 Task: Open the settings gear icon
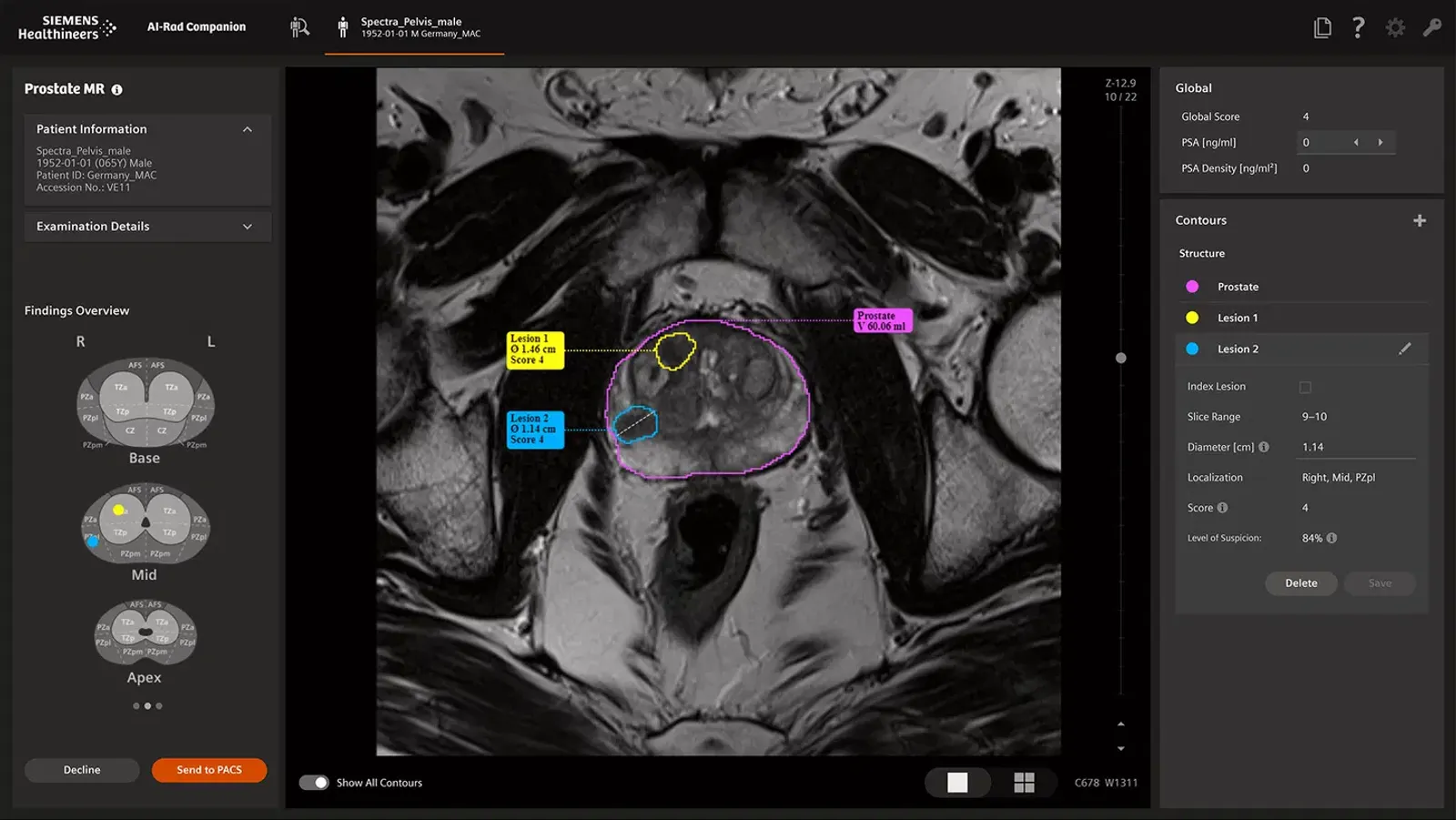click(x=1395, y=27)
